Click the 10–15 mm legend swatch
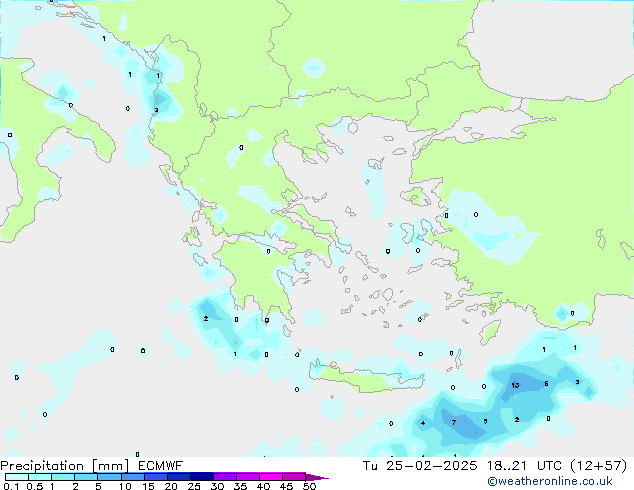This screenshot has width=634, height=490. [x=133, y=477]
